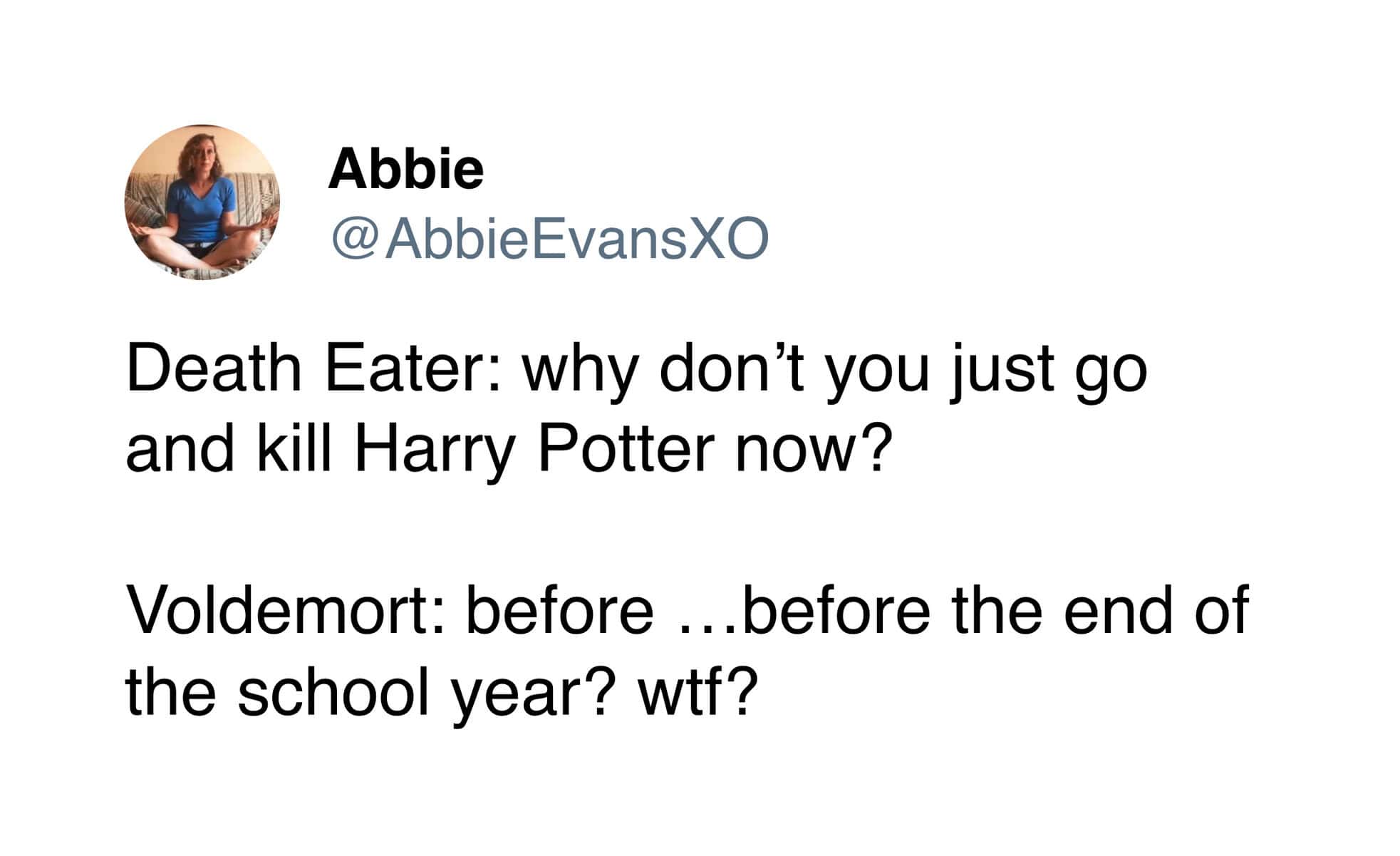Click the @AbbieEvansXO handle
The width and height of the screenshot is (1400, 856).
549,239
